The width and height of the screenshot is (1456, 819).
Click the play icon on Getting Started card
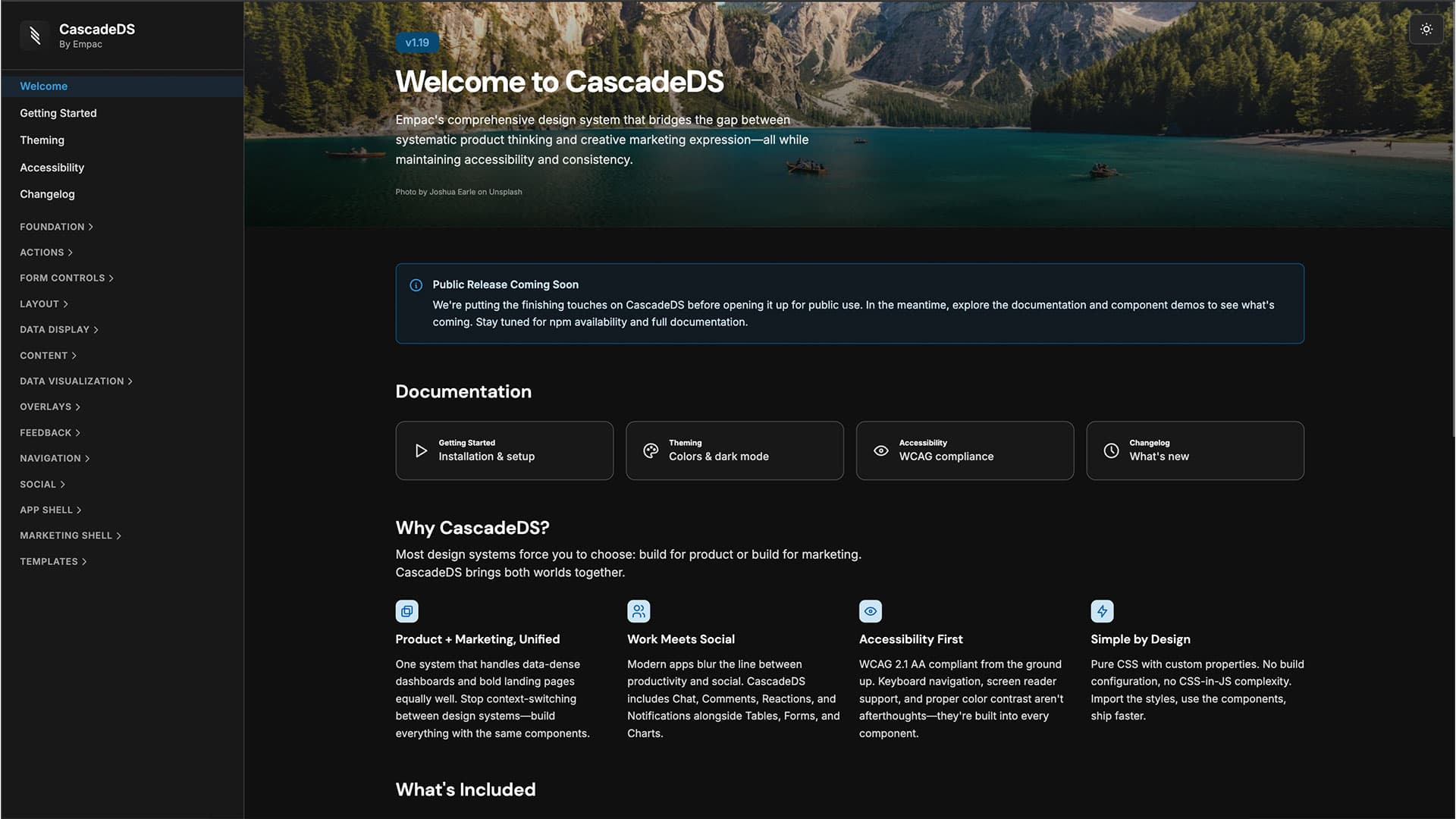coord(421,450)
